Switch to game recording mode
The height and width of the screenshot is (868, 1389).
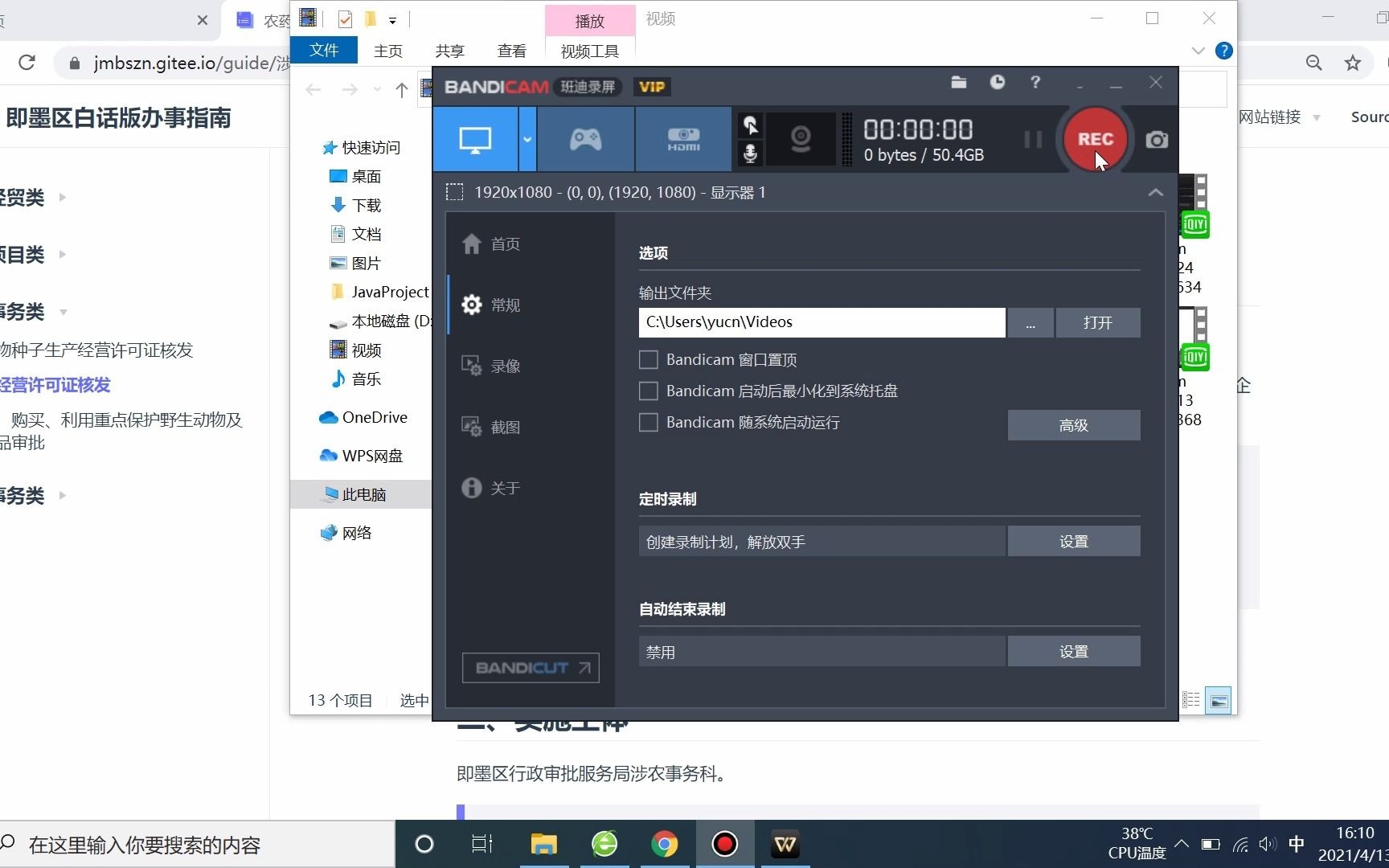(x=585, y=140)
